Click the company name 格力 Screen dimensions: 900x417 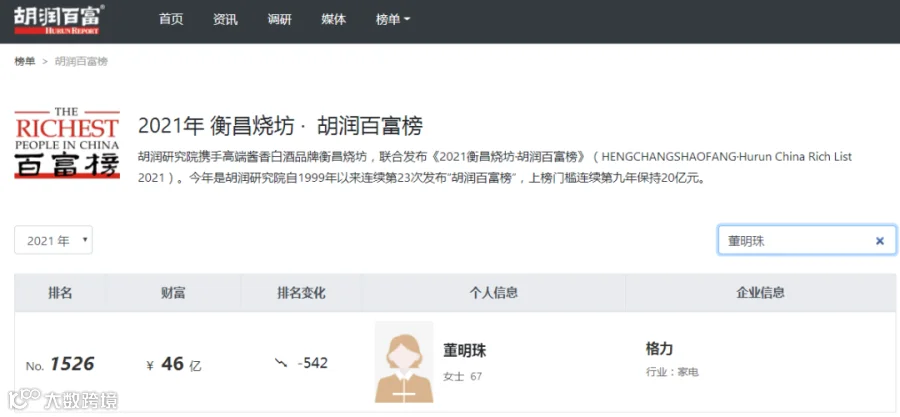click(659, 349)
